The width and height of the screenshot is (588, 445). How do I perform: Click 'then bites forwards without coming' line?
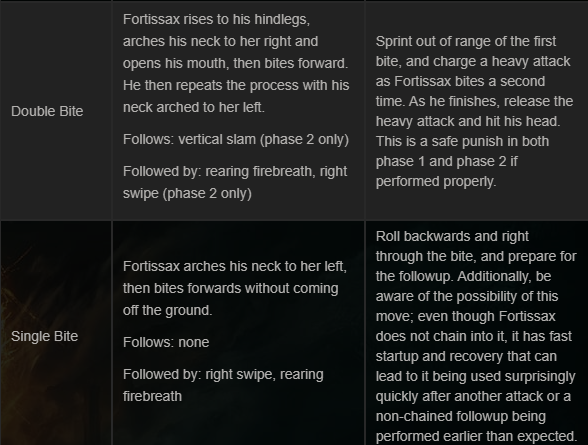pyautogui.click(x=231, y=288)
